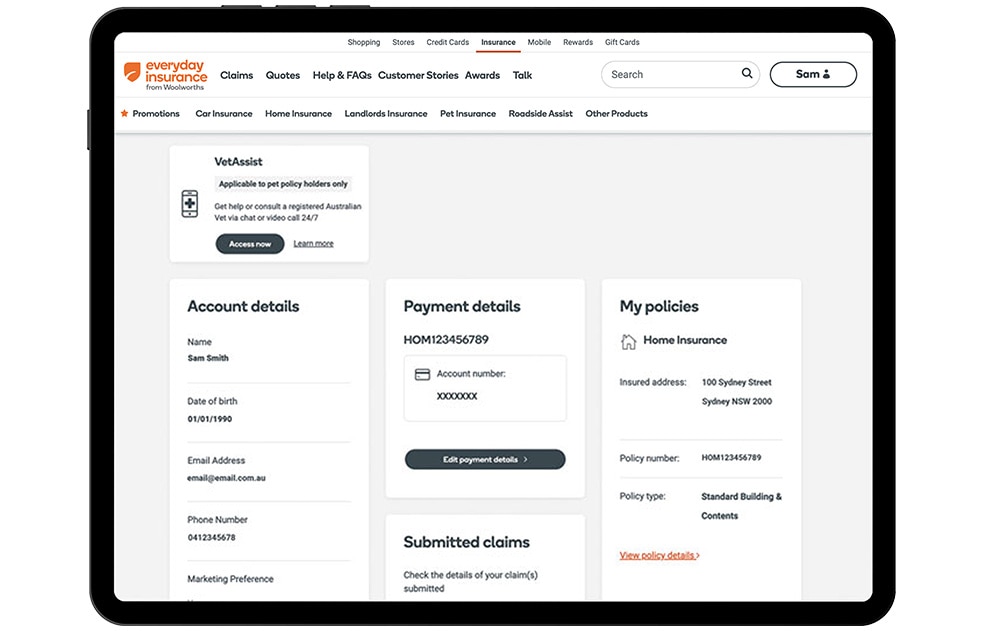1000x631 pixels.
Task: Open the Shopping tab
Action: 364,42
